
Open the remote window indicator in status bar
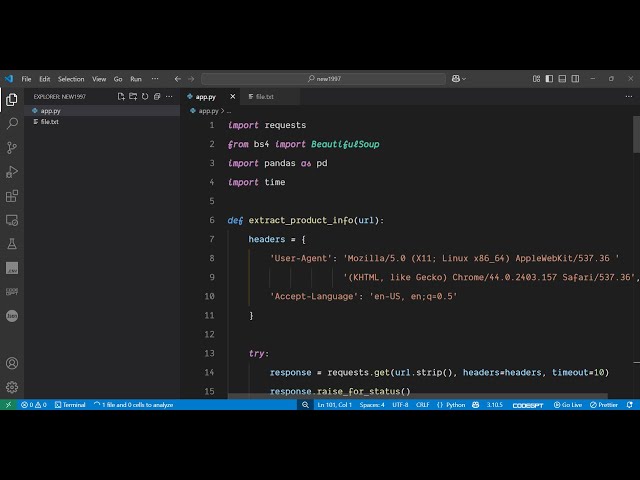8,405
